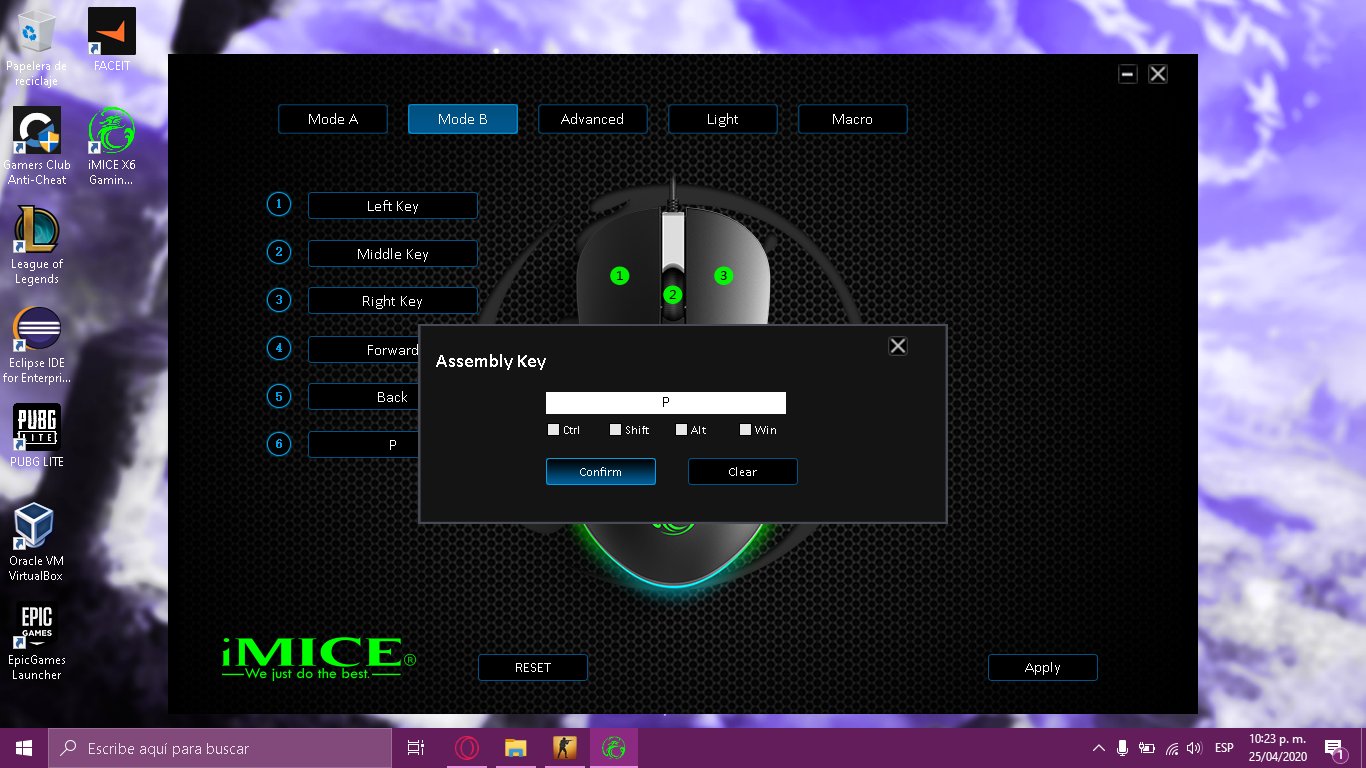Image resolution: width=1366 pixels, height=768 pixels.
Task: Check the battery status tray icon
Action: (x=1146, y=748)
